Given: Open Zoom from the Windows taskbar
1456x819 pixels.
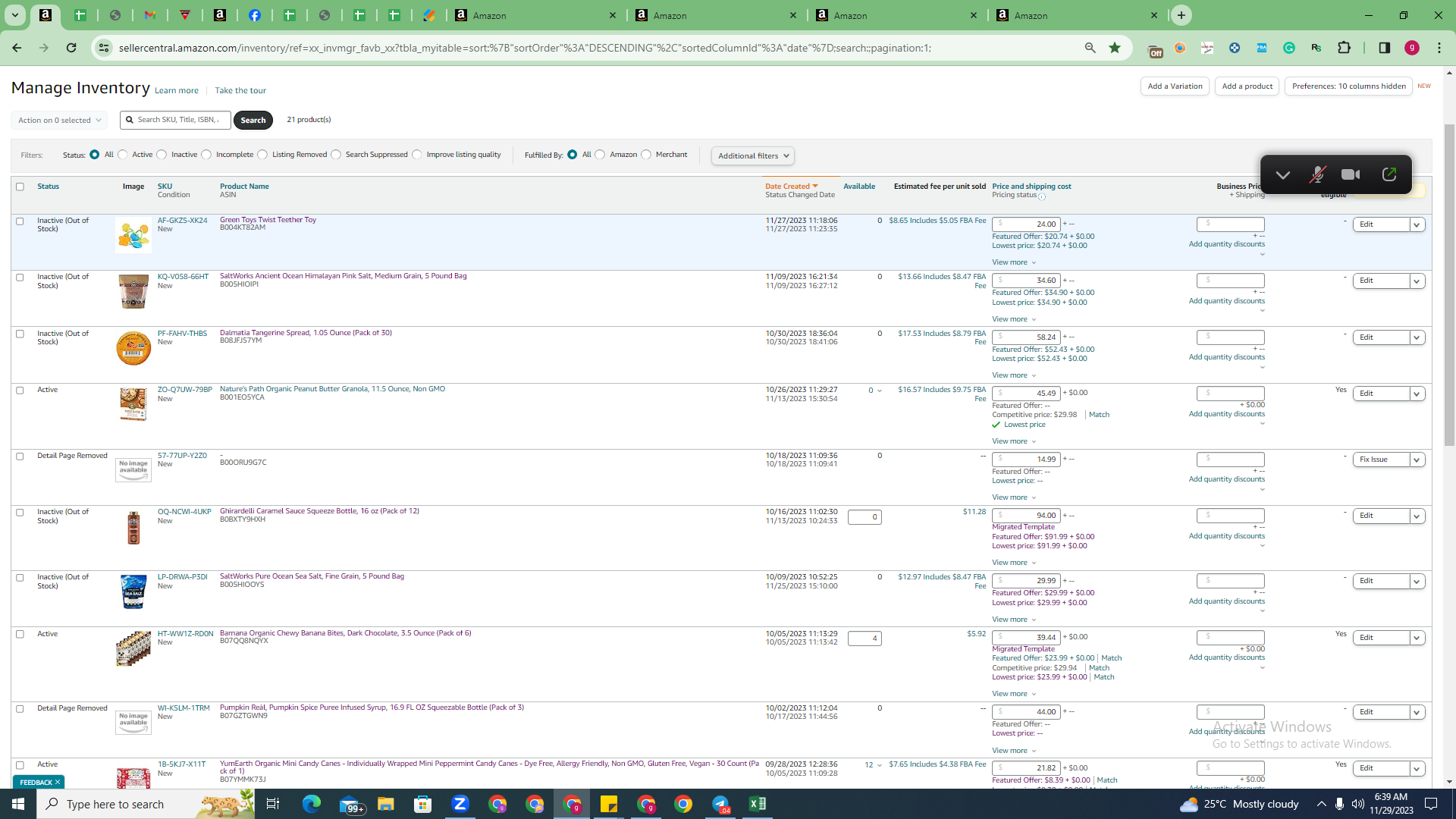Looking at the screenshot, I should [x=460, y=804].
